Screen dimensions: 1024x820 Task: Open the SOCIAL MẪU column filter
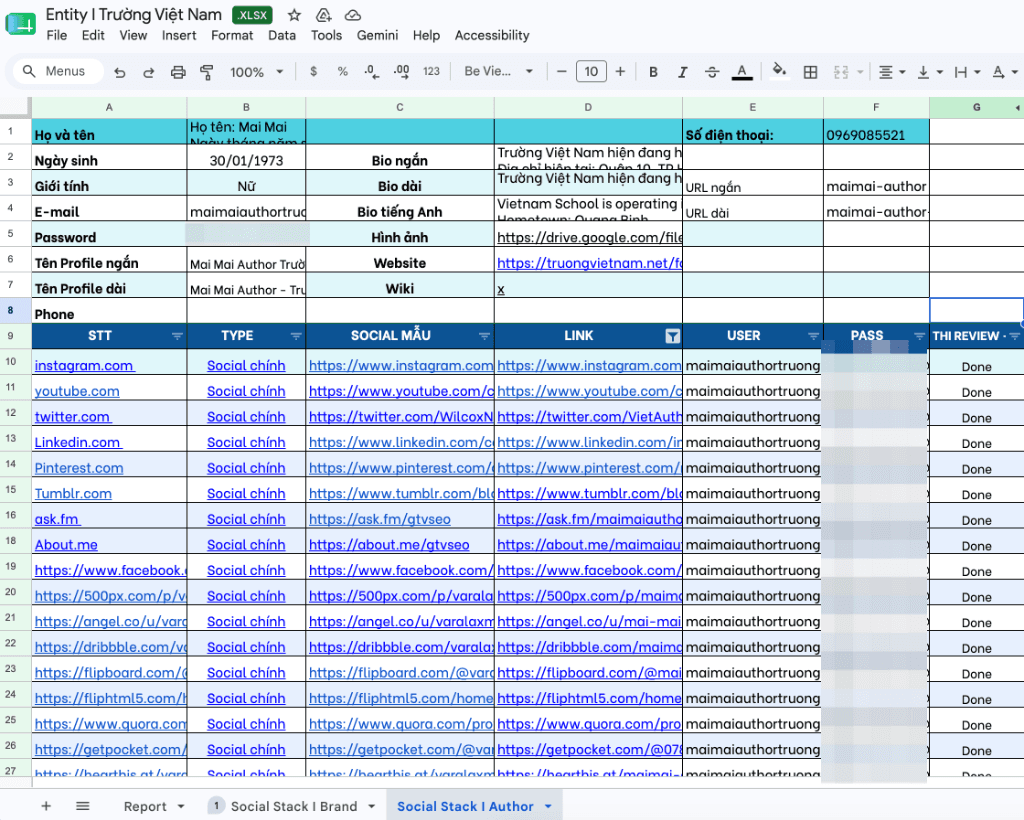pyautogui.click(x=484, y=336)
